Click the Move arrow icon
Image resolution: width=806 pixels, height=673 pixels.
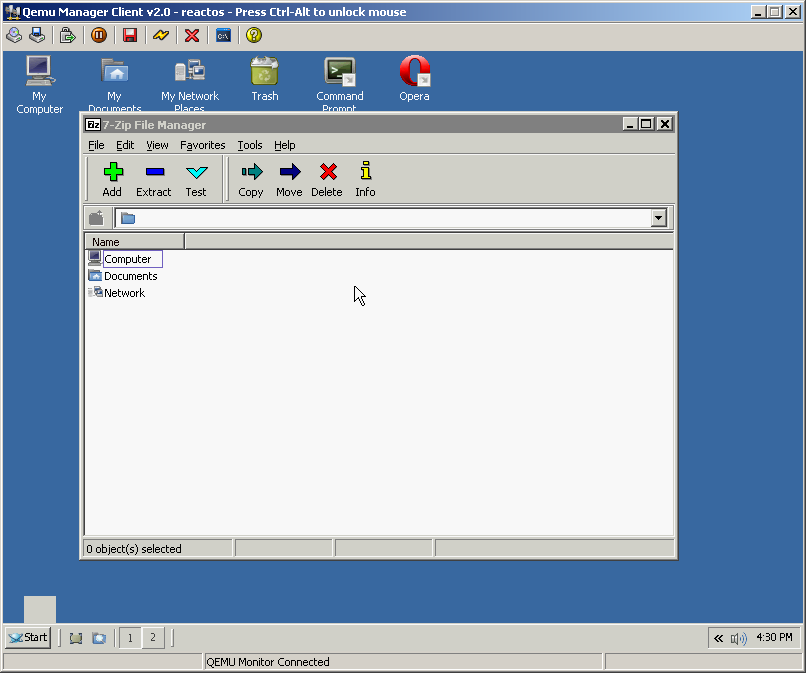click(289, 179)
